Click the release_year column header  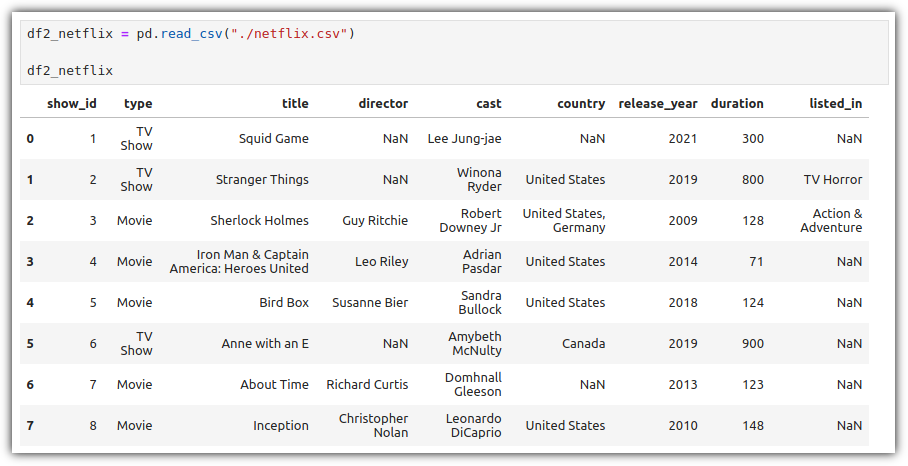[658, 104]
